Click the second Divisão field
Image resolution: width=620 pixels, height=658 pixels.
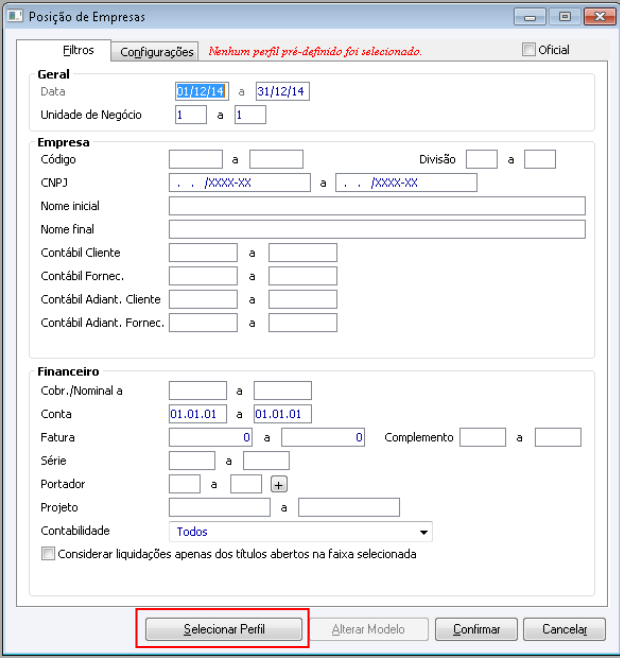(x=540, y=159)
